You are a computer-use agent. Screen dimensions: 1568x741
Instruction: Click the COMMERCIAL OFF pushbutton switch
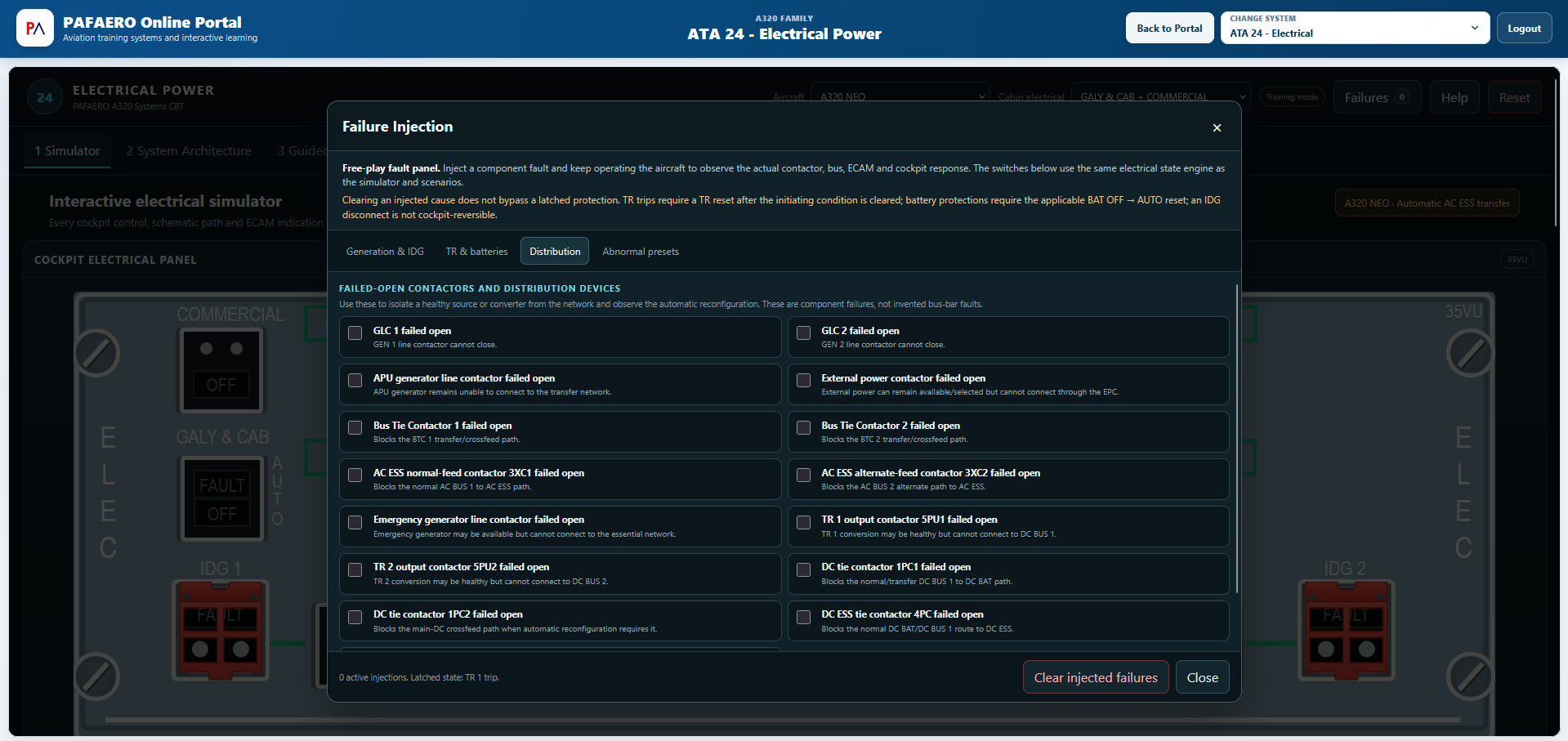[x=221, y=370]
